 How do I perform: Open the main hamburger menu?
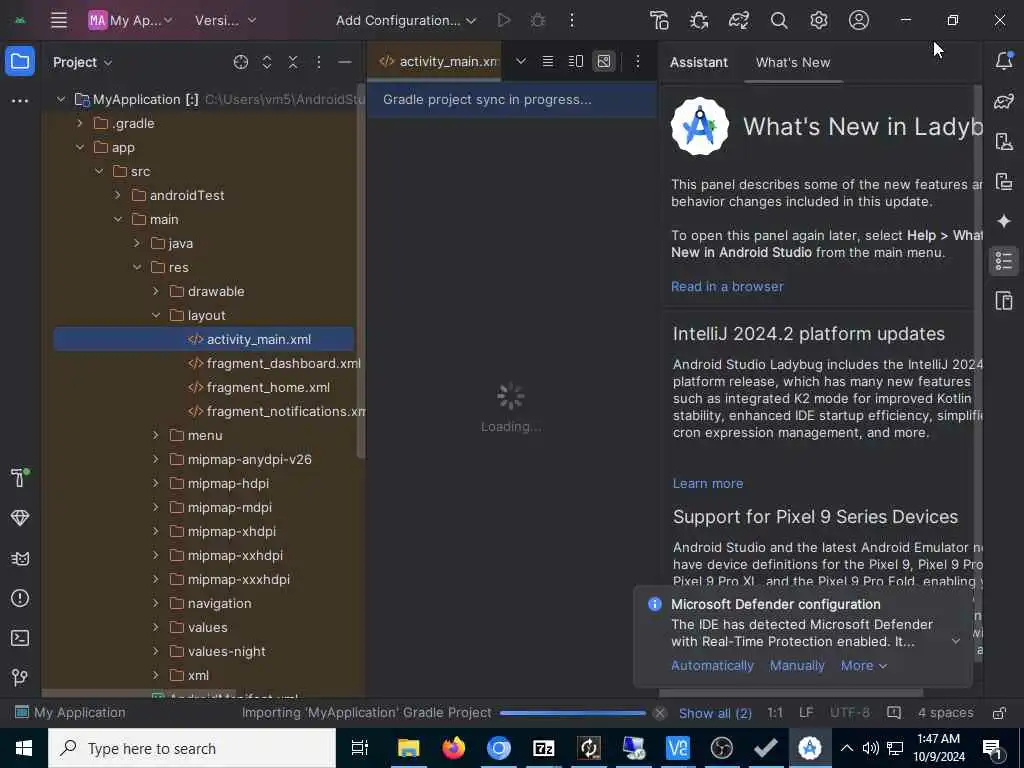[x=59, y=20]
